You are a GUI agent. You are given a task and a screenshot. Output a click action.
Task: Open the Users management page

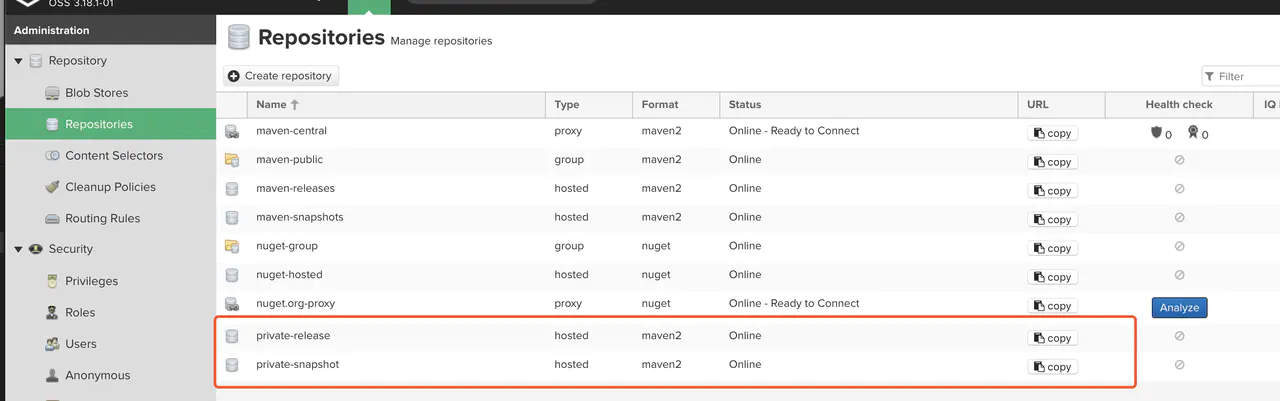tap(80, 344)
